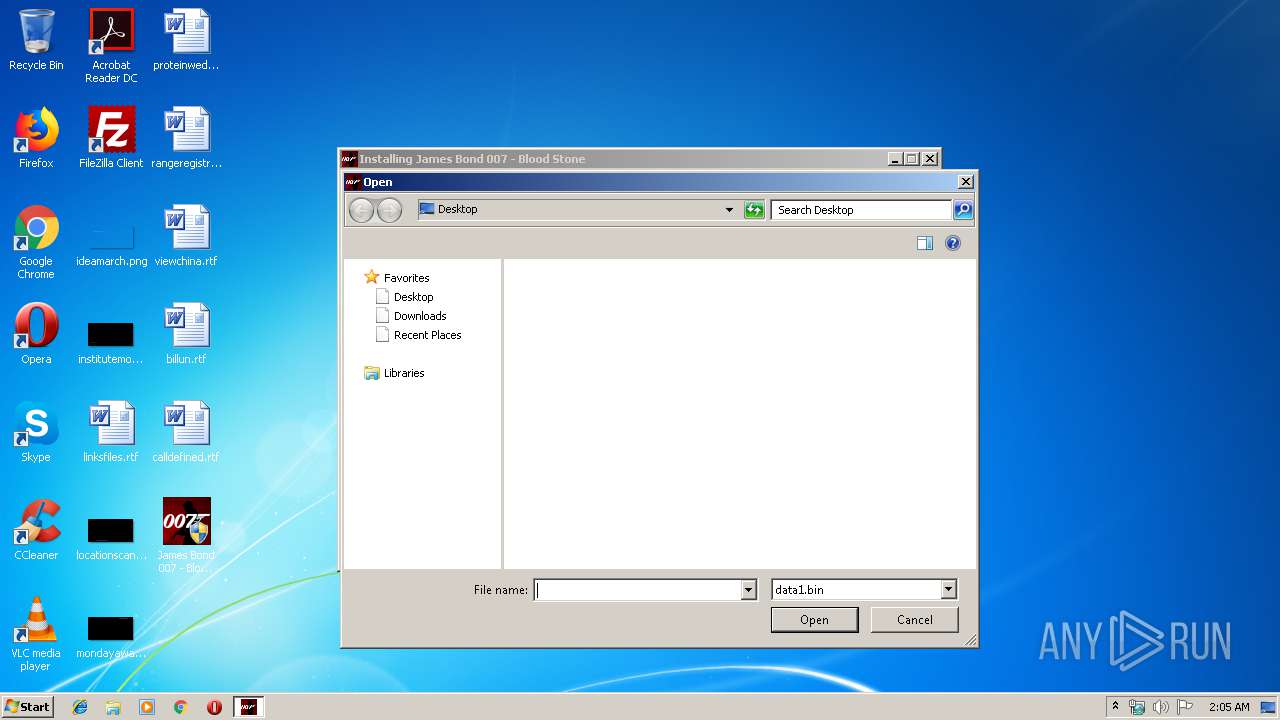Select calldefined.rtf on the desktop
Screen dimensions: 1280x720
(x=187, y=432)
